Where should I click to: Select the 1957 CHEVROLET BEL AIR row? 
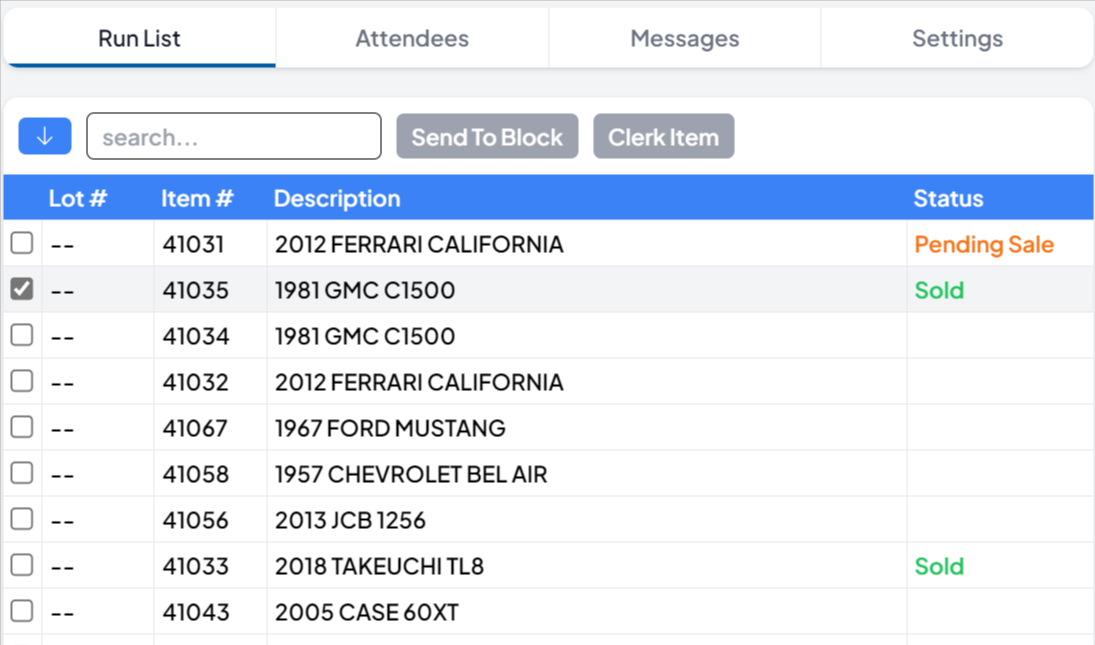tap(411, 474)
